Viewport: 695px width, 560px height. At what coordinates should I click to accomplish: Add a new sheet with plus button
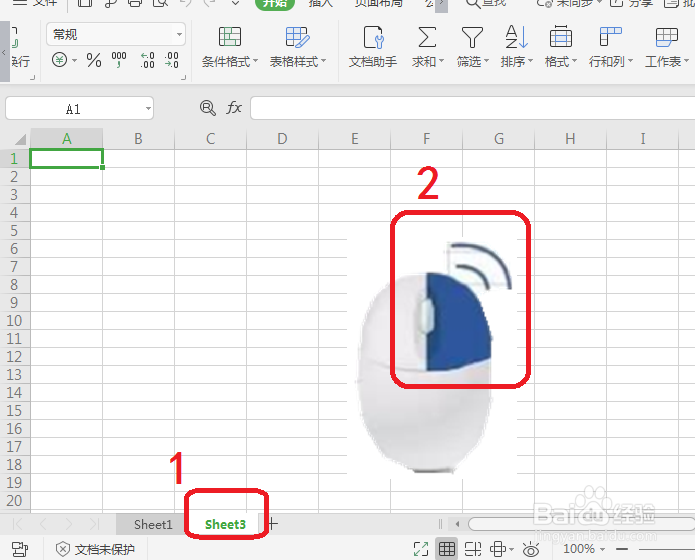pos(273,524)
